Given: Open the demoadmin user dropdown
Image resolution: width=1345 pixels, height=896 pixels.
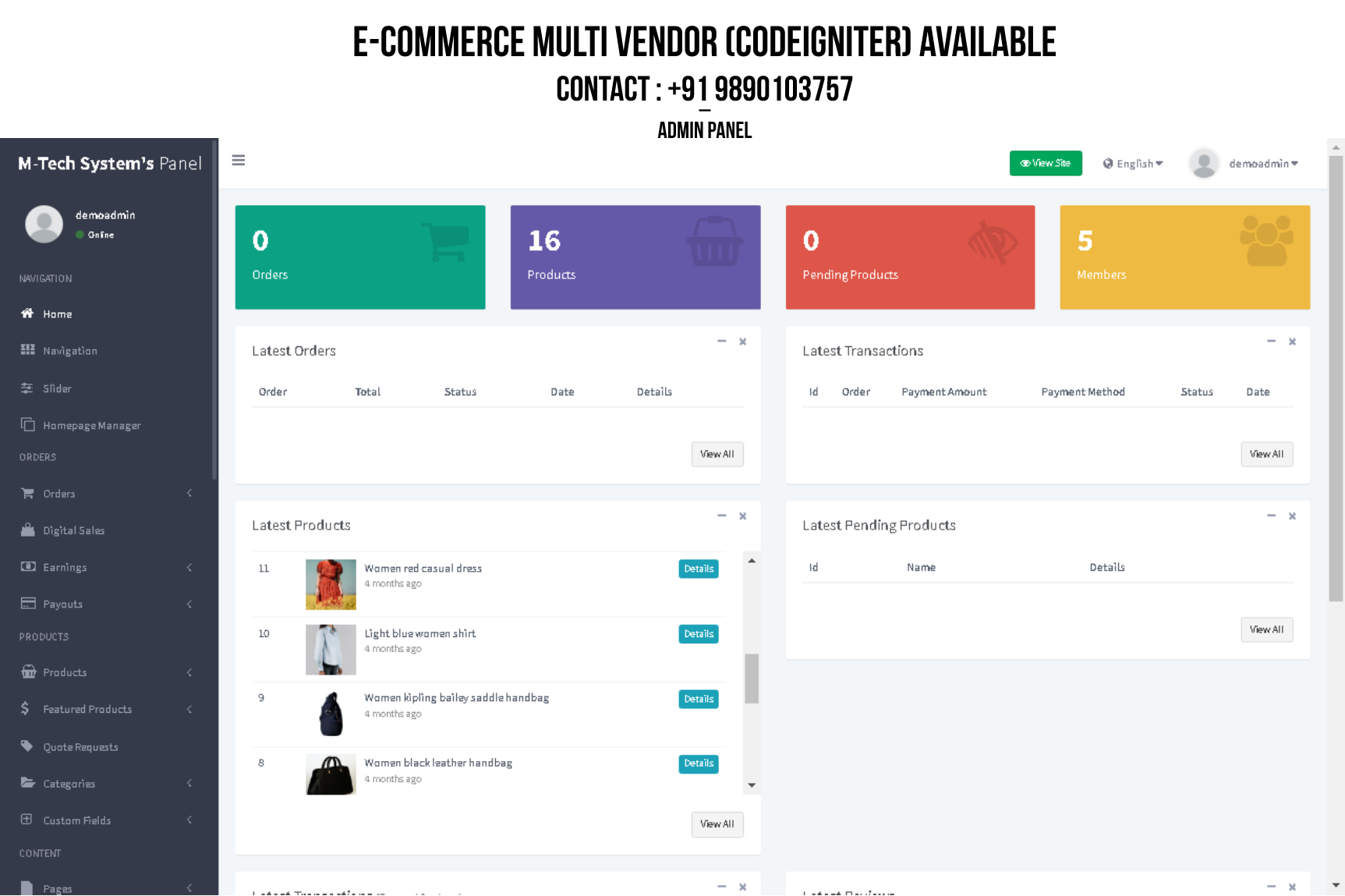Looking at the screenshot, I should click(x=1262, y=164).
